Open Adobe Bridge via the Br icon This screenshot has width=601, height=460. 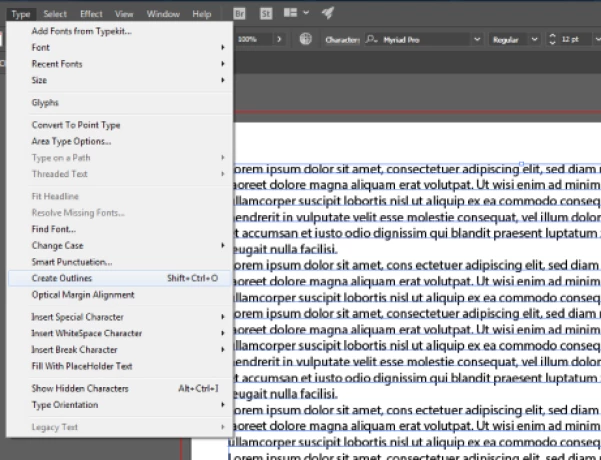click(x=240, y=14)
